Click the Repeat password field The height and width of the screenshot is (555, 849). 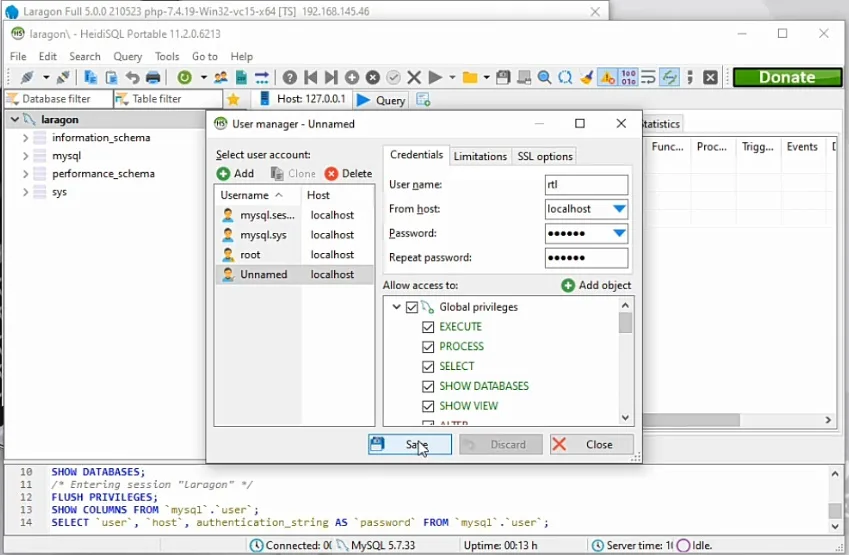tap(586, 258)
